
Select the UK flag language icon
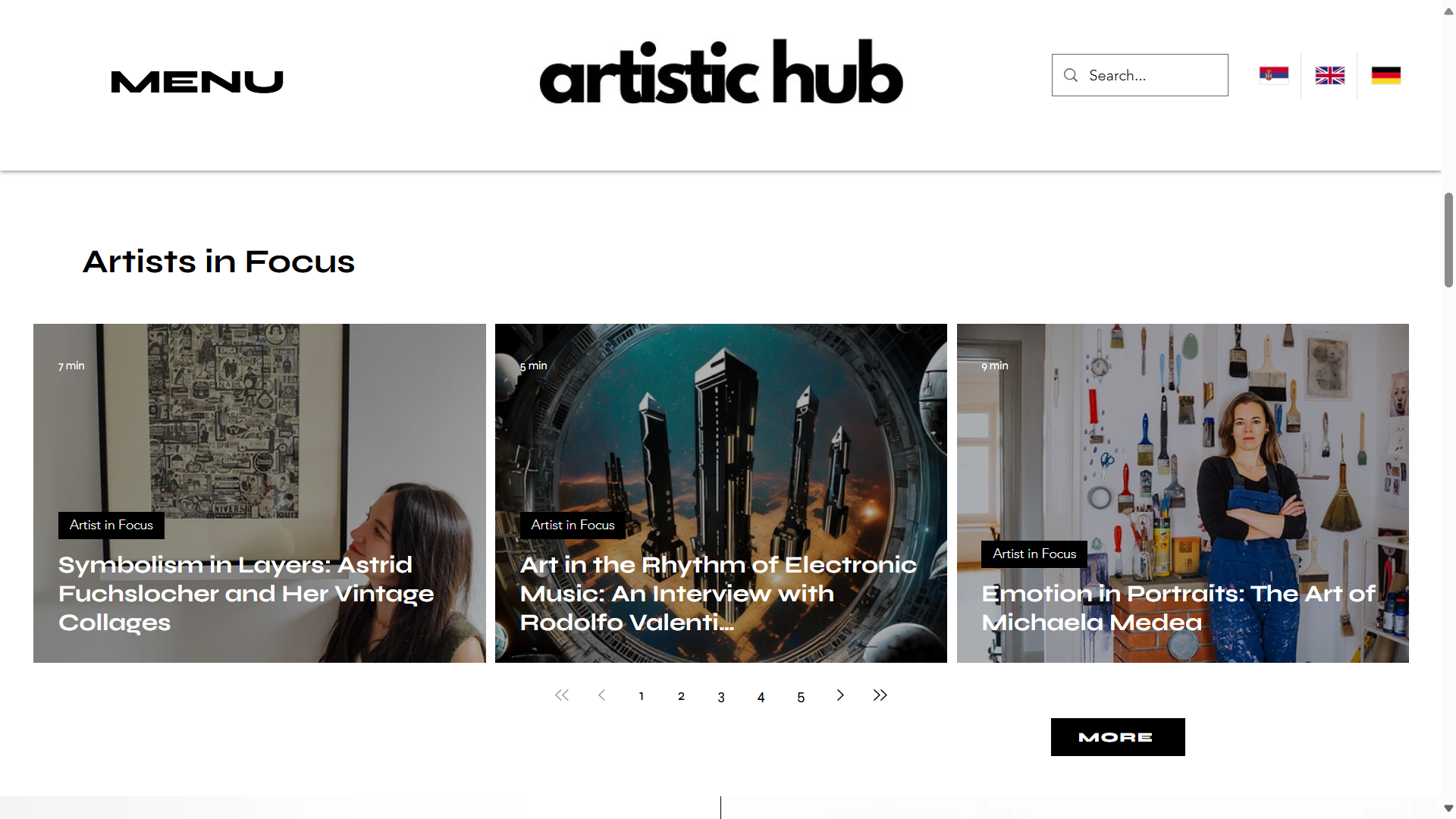coord(1329,75)
